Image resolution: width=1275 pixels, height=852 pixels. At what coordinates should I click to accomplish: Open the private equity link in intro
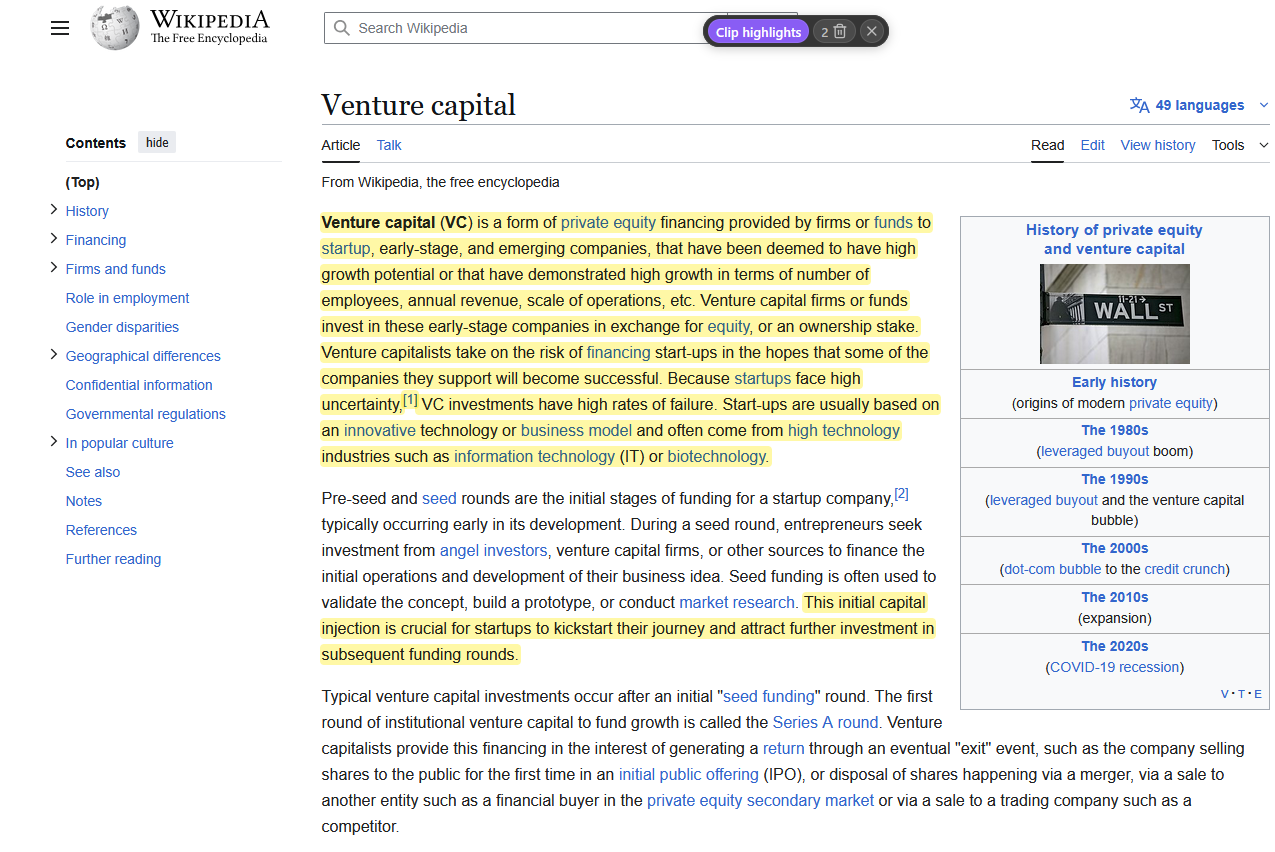(x=608, y=222)
